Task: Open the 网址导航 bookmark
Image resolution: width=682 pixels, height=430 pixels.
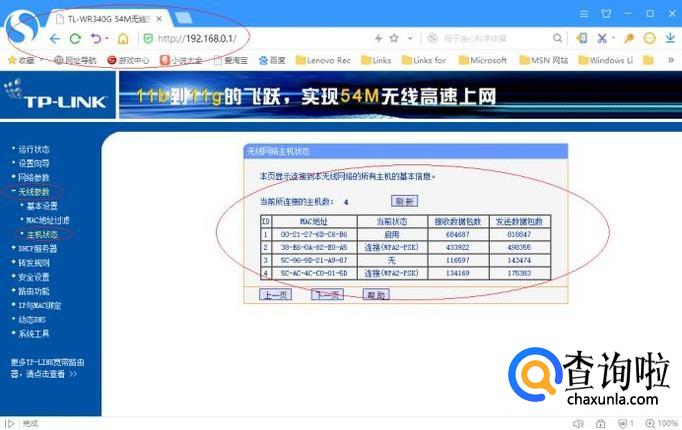Action: (75, 60)
